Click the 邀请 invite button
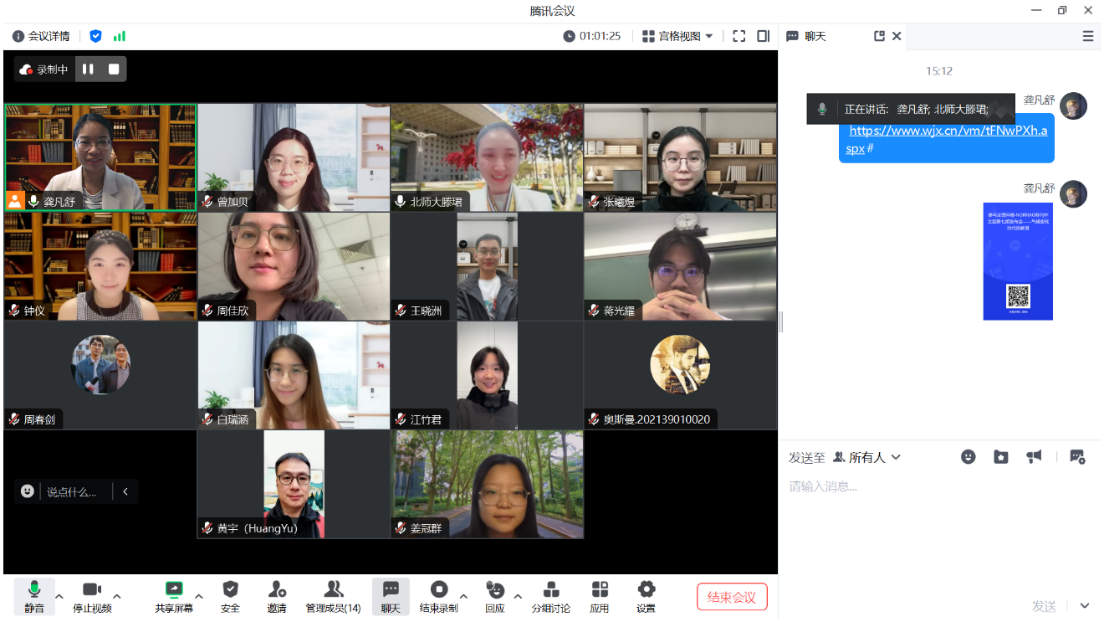The height and width of the screenshot is (622, 1104). point(277,597)
